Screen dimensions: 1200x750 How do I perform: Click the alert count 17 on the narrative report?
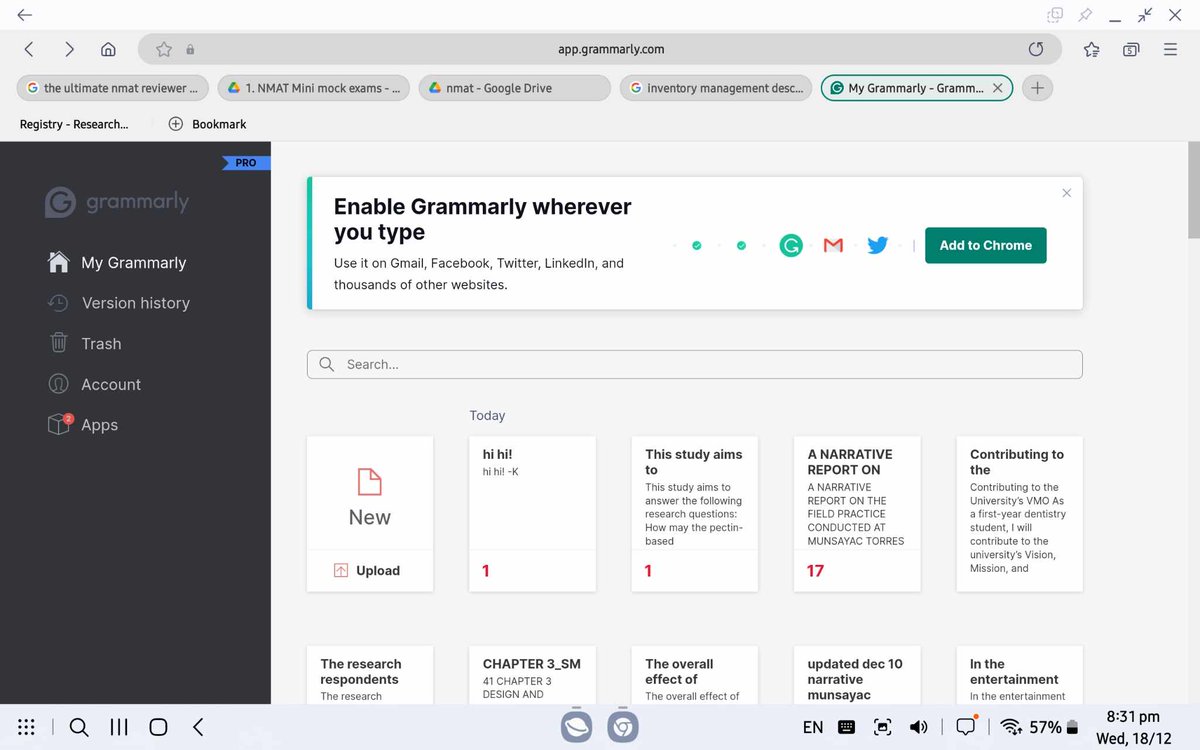(816, 571)
